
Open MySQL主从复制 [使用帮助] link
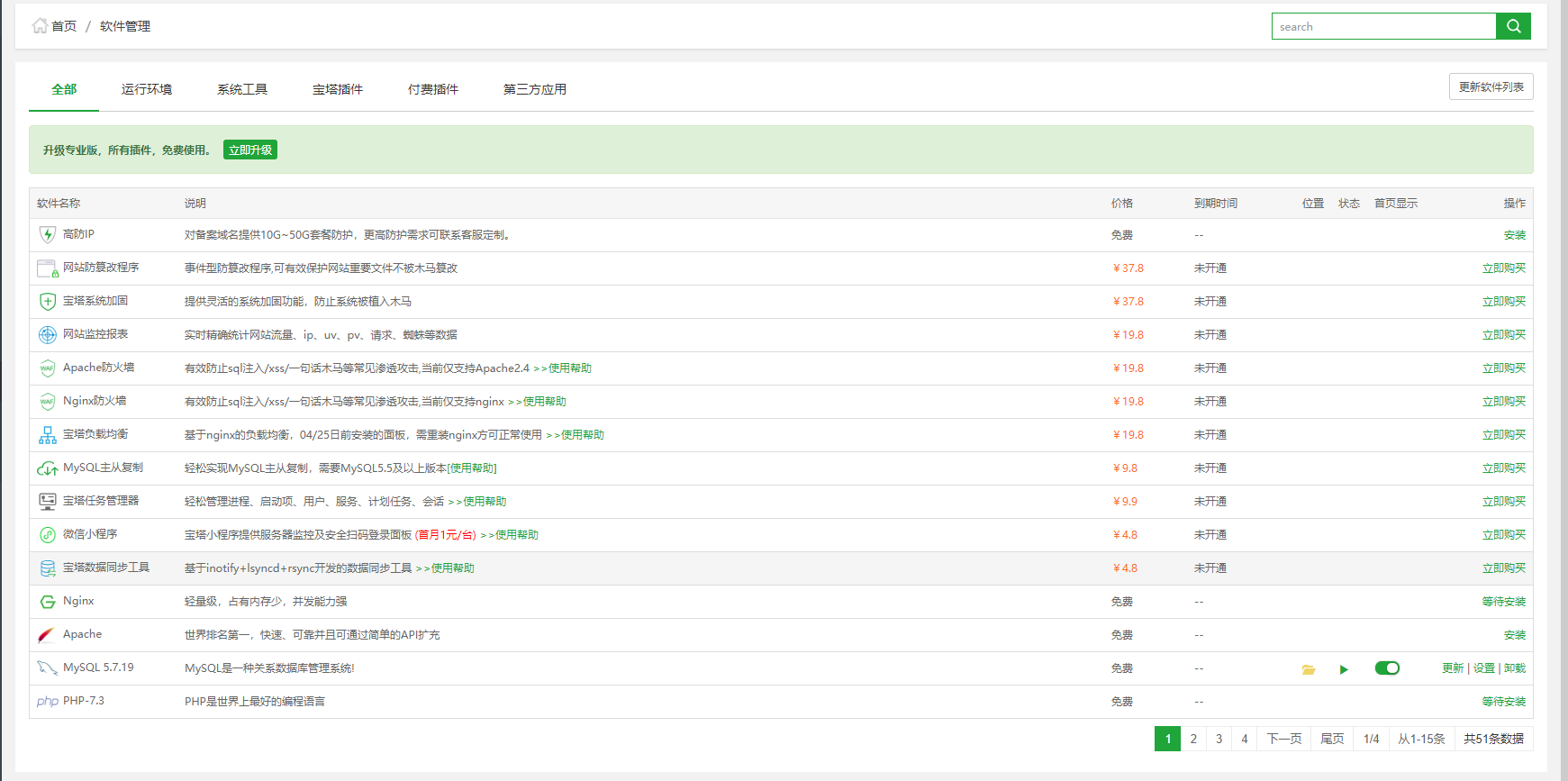click(472, 468)
